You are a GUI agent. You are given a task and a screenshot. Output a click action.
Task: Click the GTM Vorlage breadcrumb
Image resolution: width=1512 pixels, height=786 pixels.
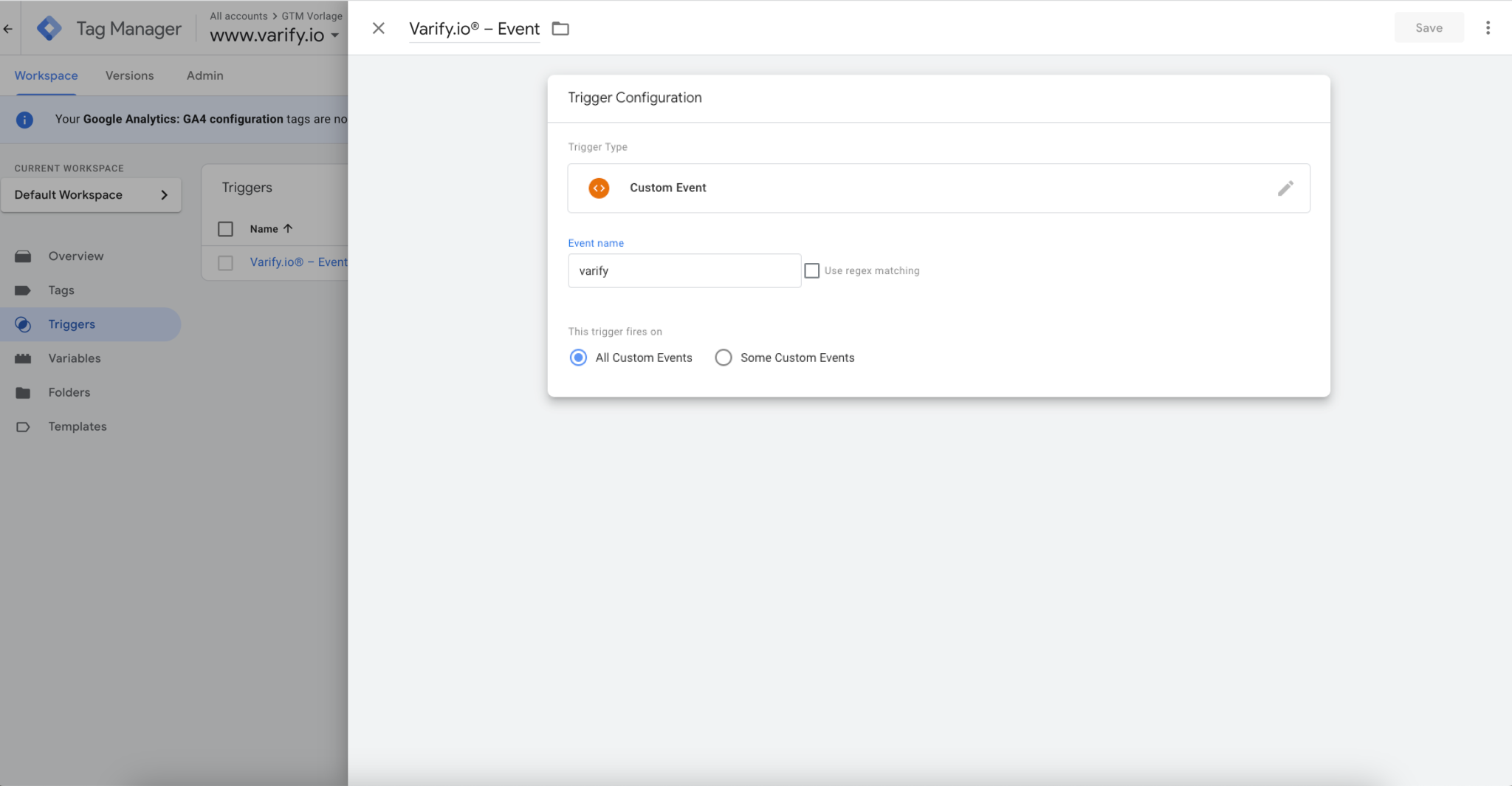[x=312, y=16]
